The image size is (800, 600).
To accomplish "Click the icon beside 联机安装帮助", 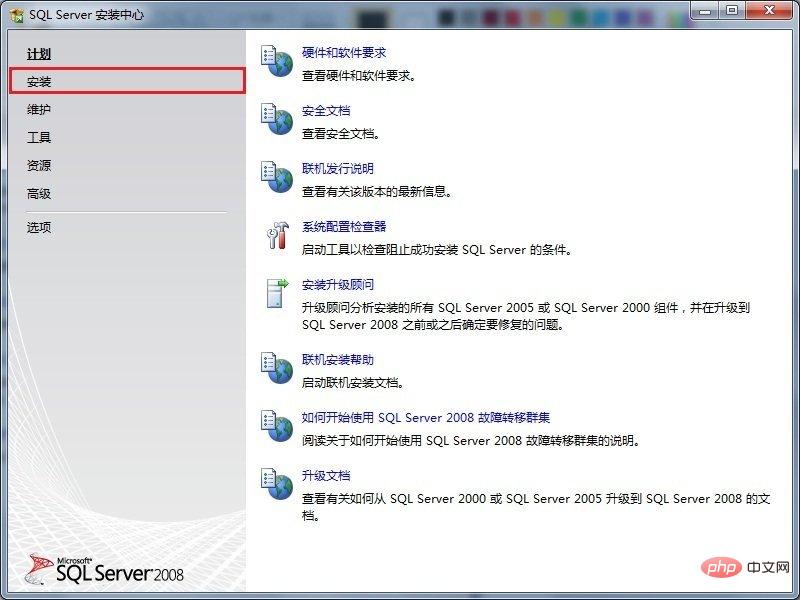I will tap(276, 368).
